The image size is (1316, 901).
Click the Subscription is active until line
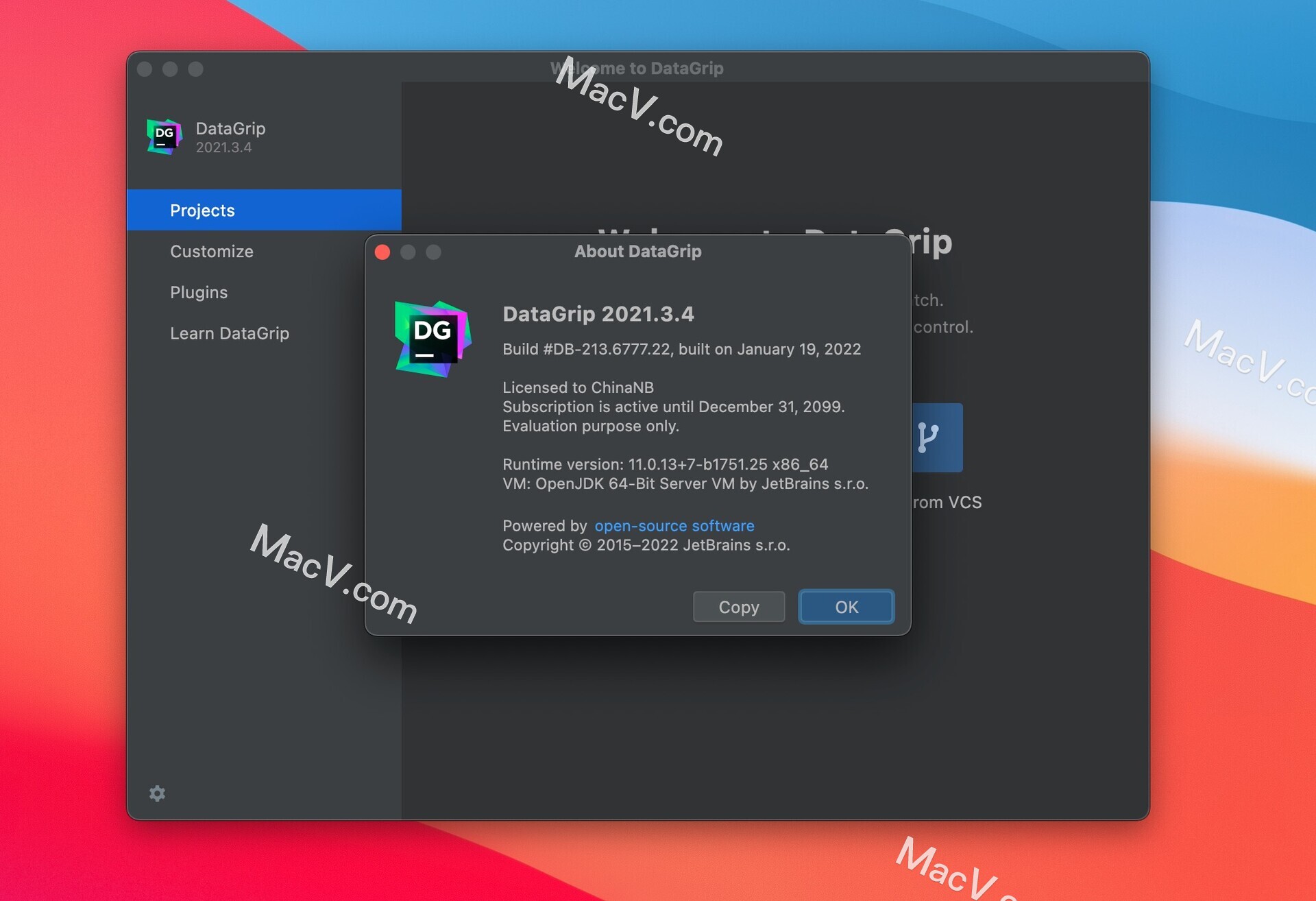click(x=673, y=407)
